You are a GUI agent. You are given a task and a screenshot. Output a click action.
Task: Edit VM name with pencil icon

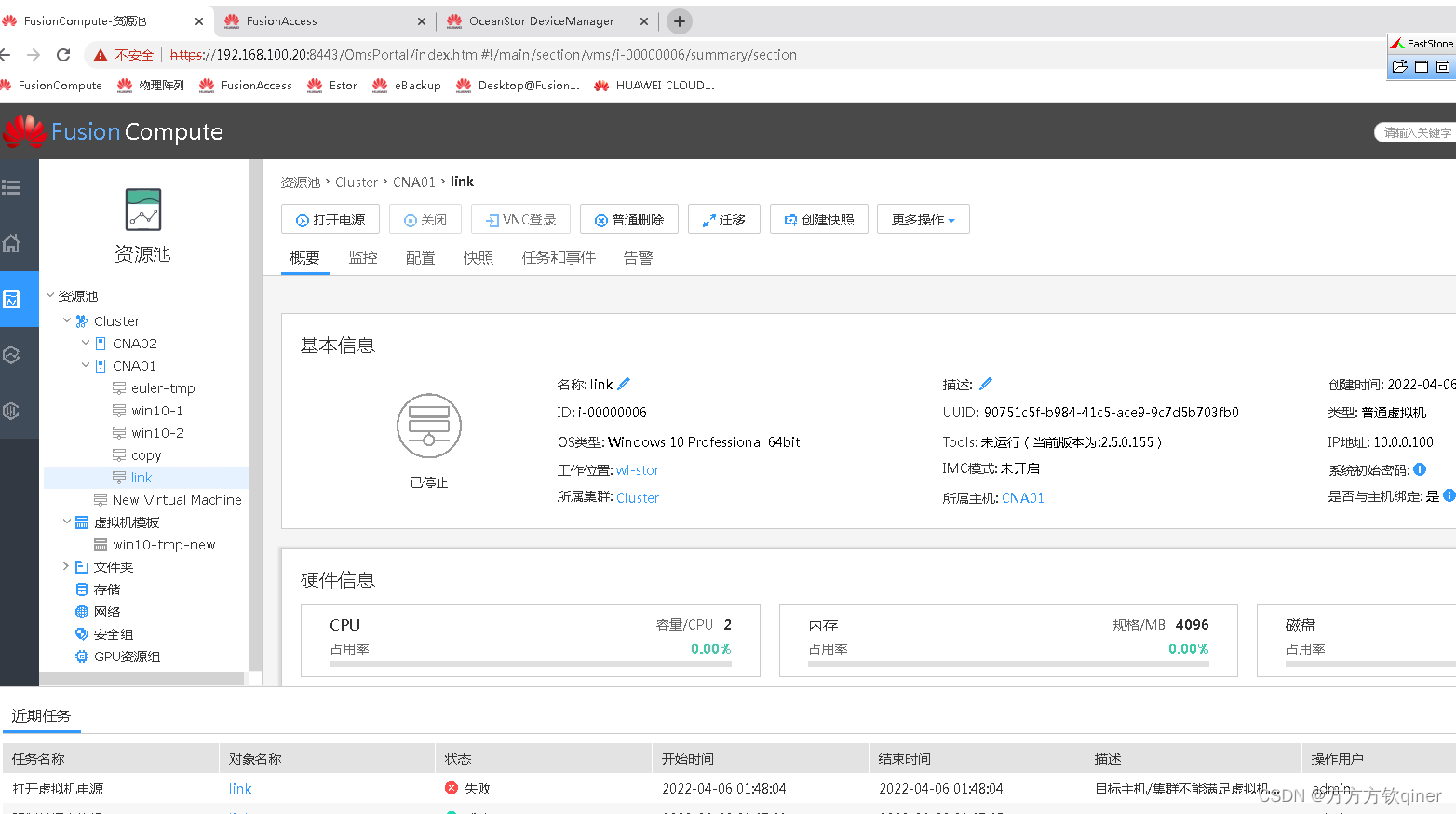624,384
